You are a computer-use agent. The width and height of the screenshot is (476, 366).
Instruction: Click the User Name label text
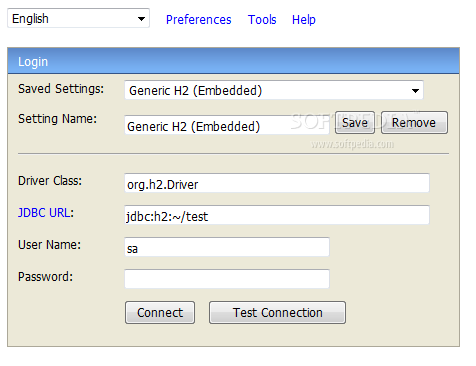pyautogui.click(x=49, y=245)
